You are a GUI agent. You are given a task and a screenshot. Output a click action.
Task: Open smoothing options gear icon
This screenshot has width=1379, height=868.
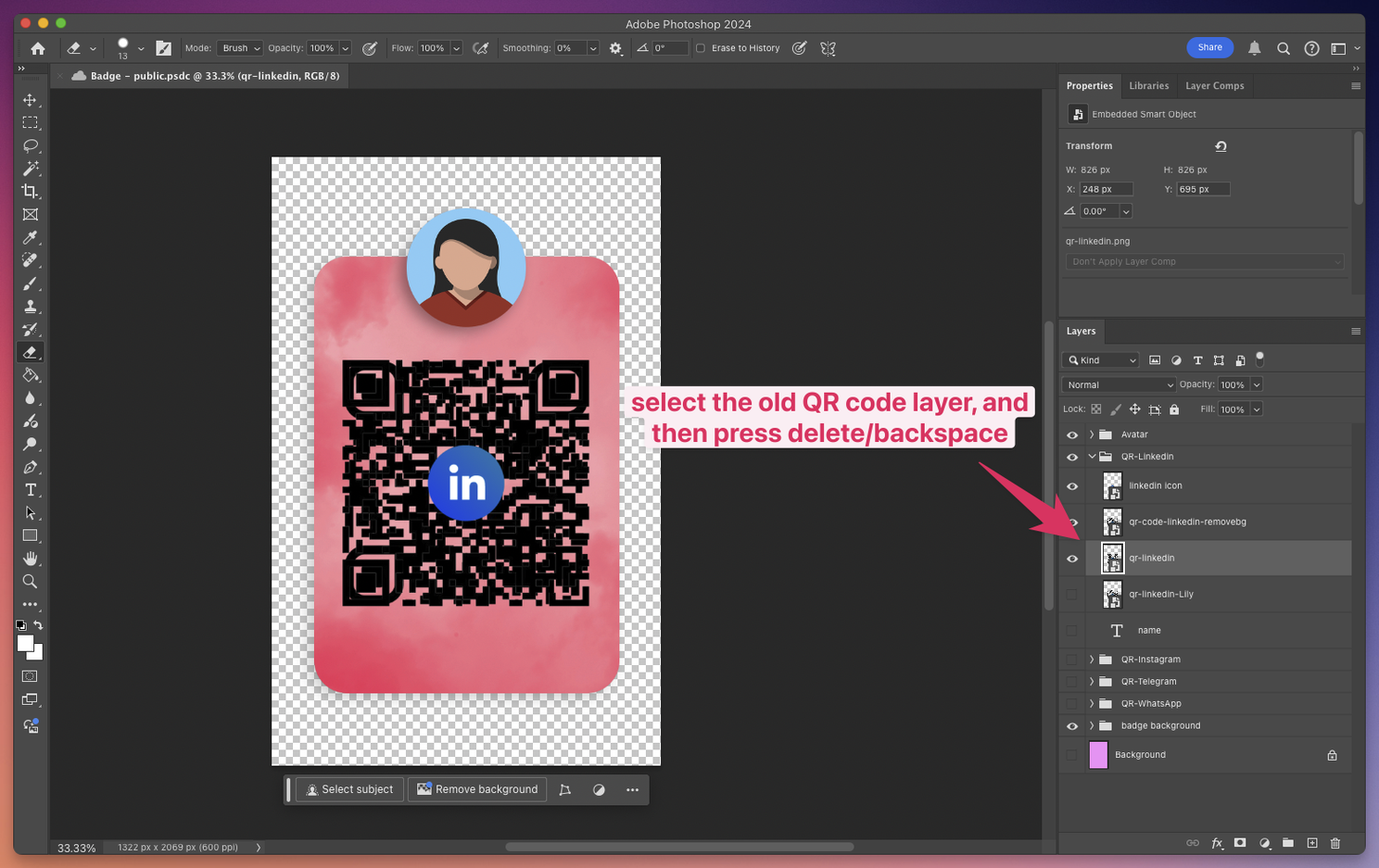click(615, 48)
